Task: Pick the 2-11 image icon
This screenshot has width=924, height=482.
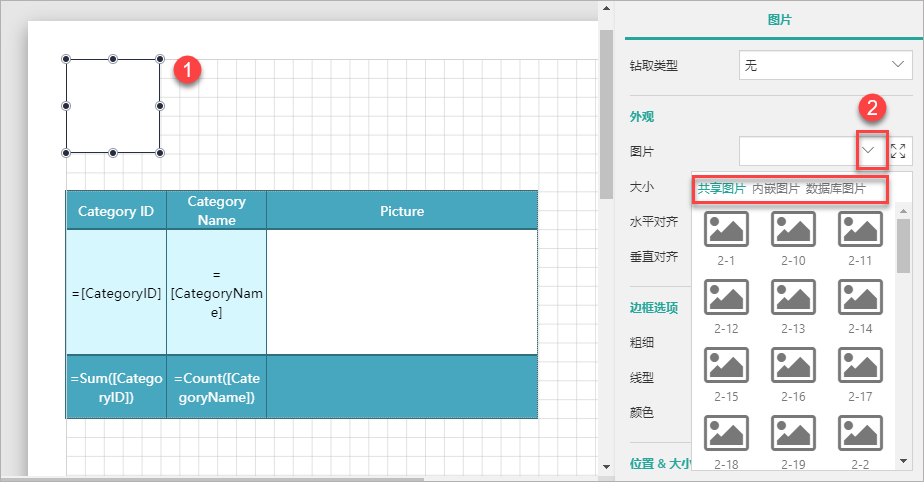Action: point(860,229)
